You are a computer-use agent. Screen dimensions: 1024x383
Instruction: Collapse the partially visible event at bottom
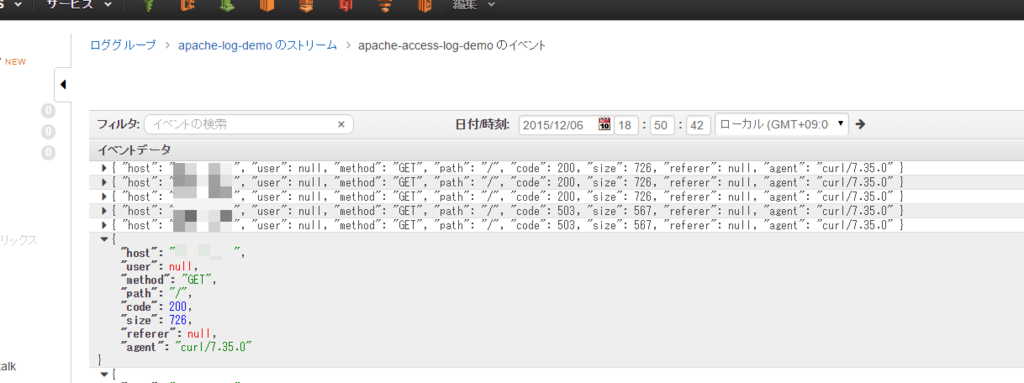pos(104,374)
